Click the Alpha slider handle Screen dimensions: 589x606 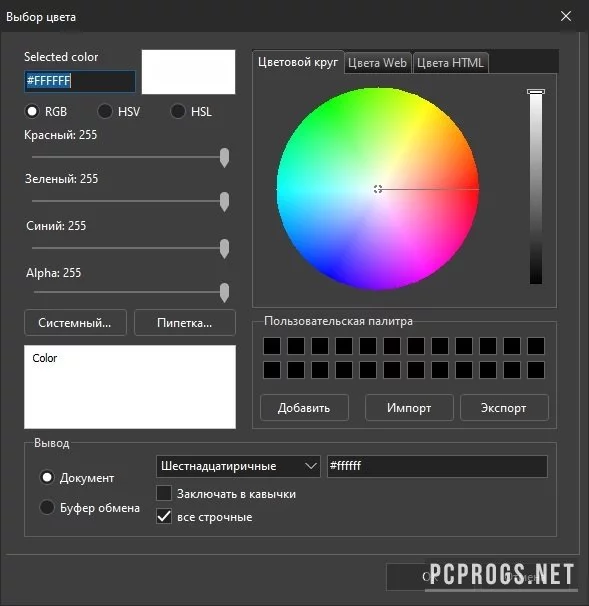(224, 293)
